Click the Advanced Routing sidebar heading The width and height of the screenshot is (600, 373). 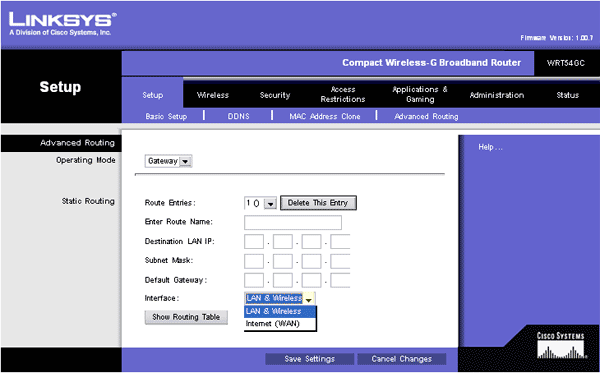(x=77, y=143)
